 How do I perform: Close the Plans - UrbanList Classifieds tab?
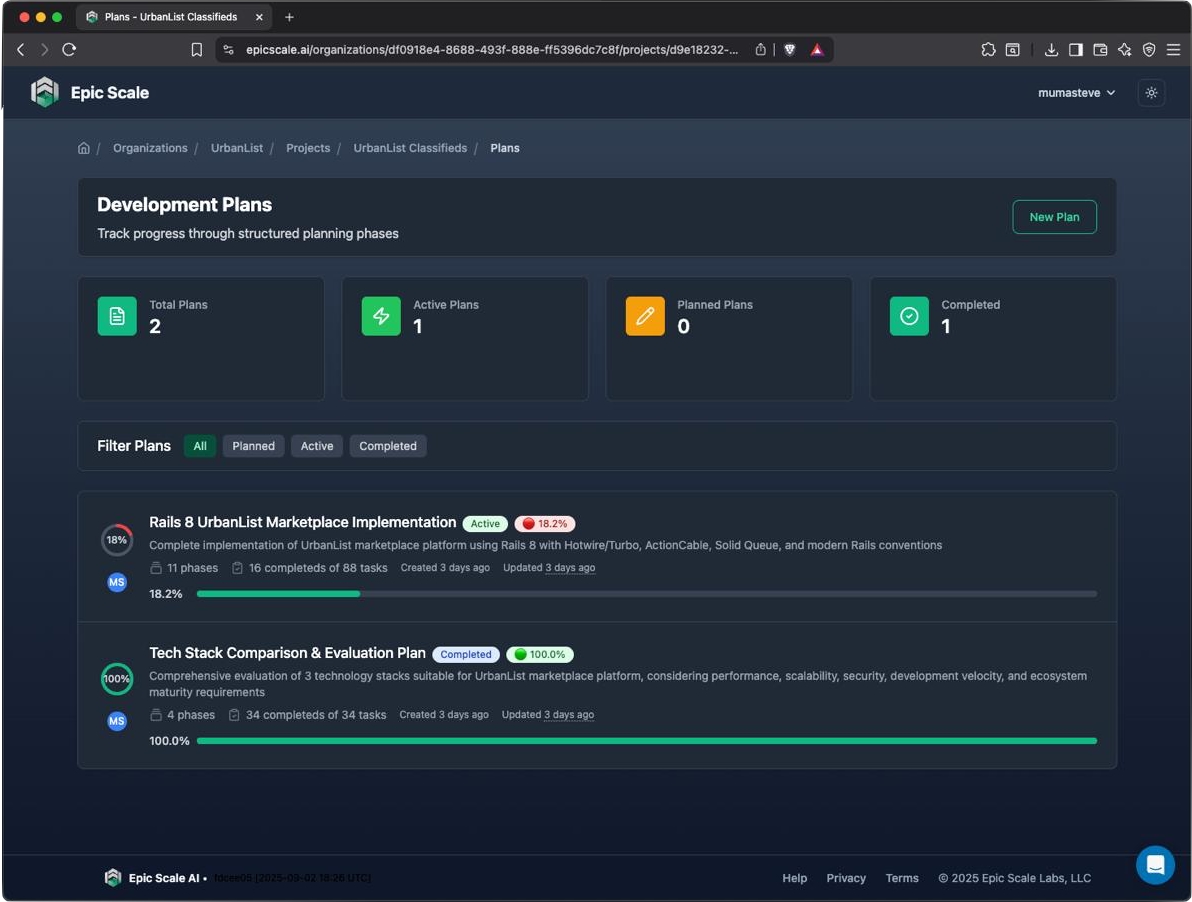coord(258,17)
